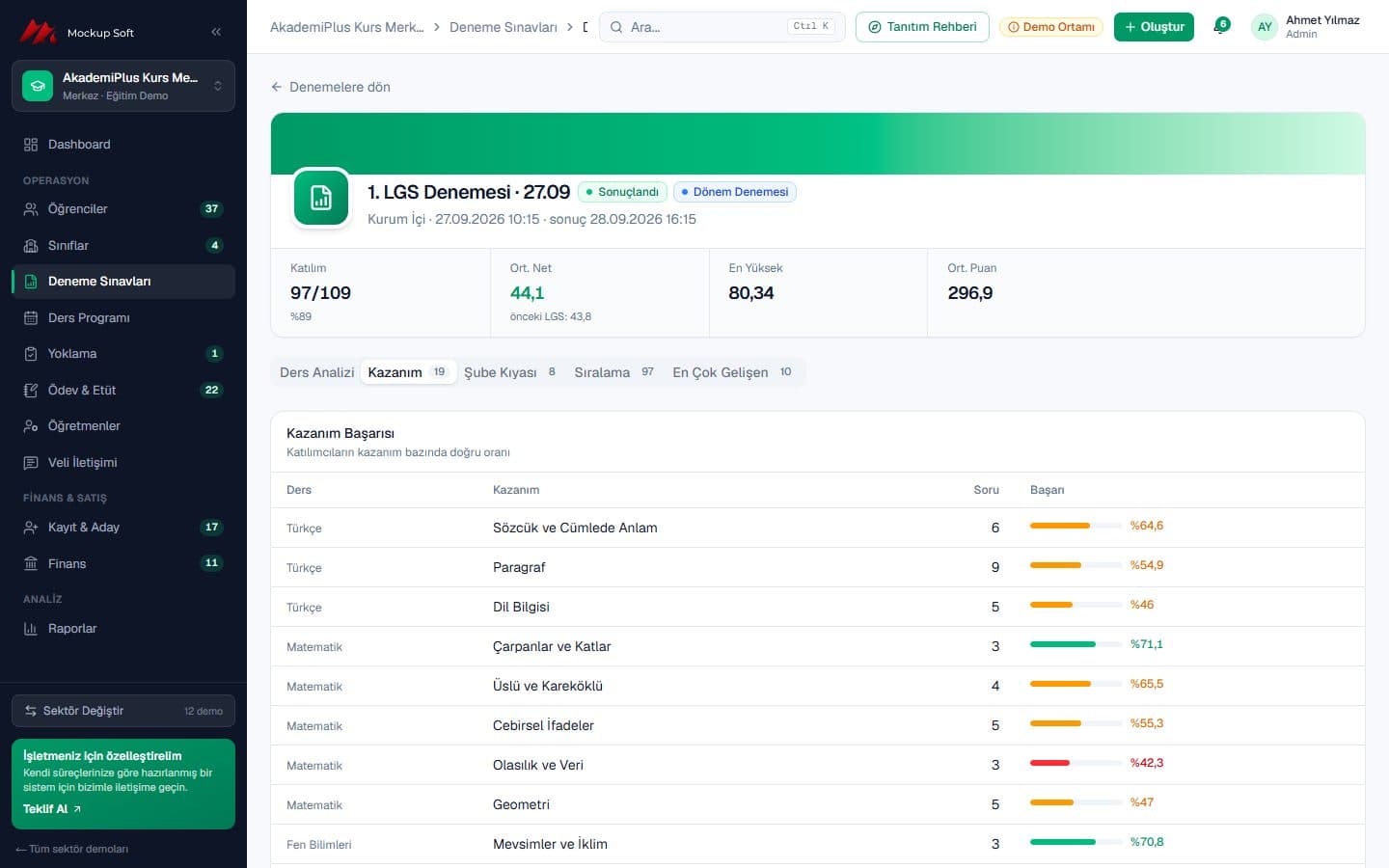Viewport: 1389px width, 868px height.
Task: Open the Dashboard grid icon
Action: point(31,145)
